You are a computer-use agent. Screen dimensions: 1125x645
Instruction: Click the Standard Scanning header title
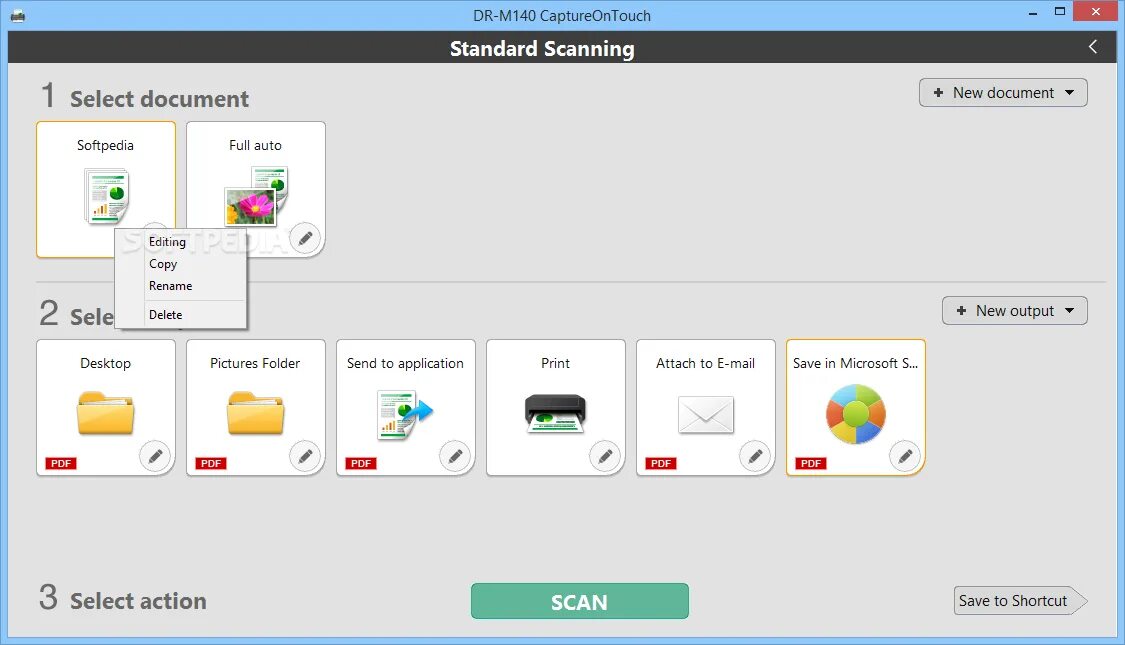pyautogui.click(x=542, y=48)
